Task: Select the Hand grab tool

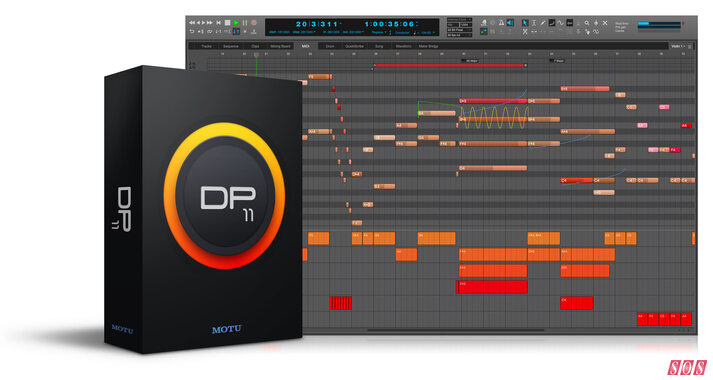Action: [587, 32]
